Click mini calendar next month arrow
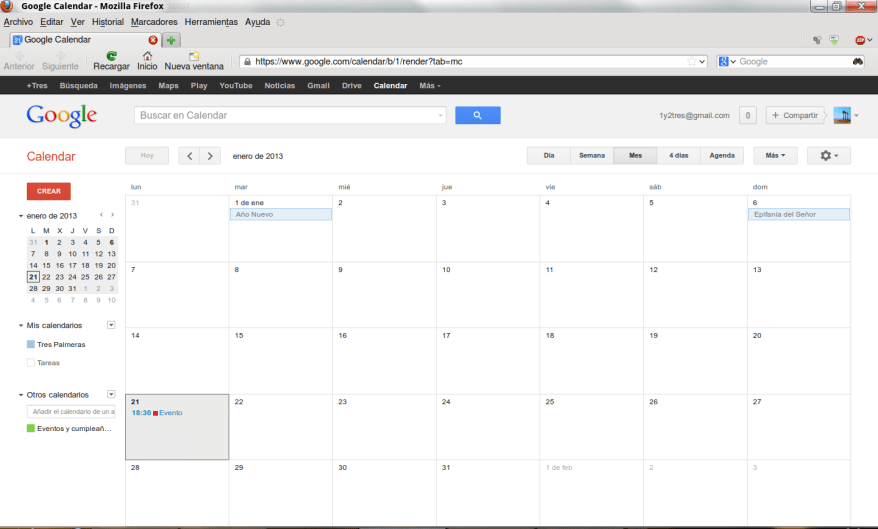 (113, 214)
